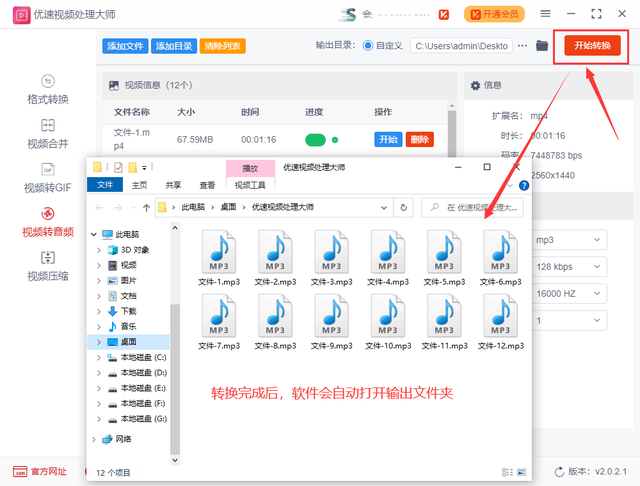Select the 文件-9.mp3 file icon
Image resolution: width=640 pixels, height=486 pixels.
332,315
